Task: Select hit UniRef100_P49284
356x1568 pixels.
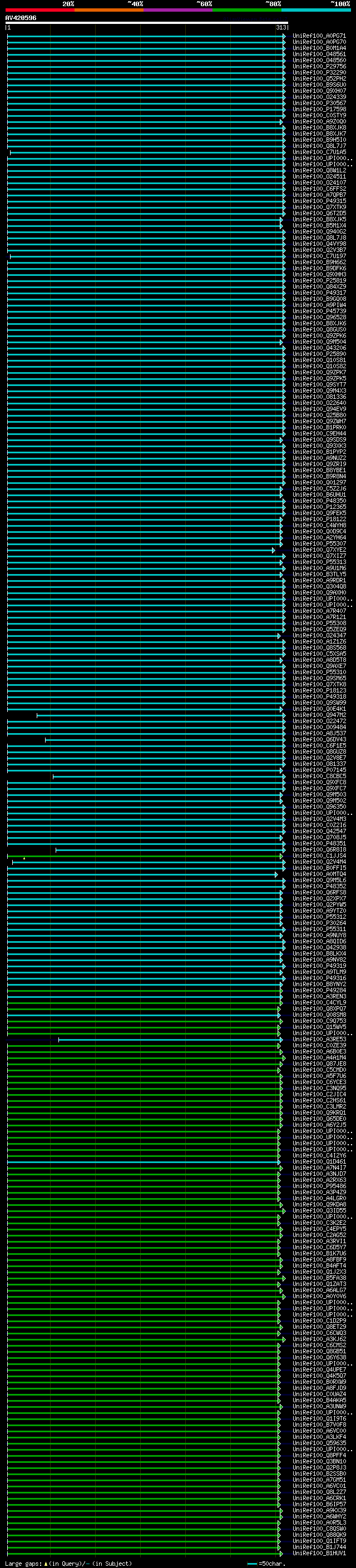Action: 319,990
